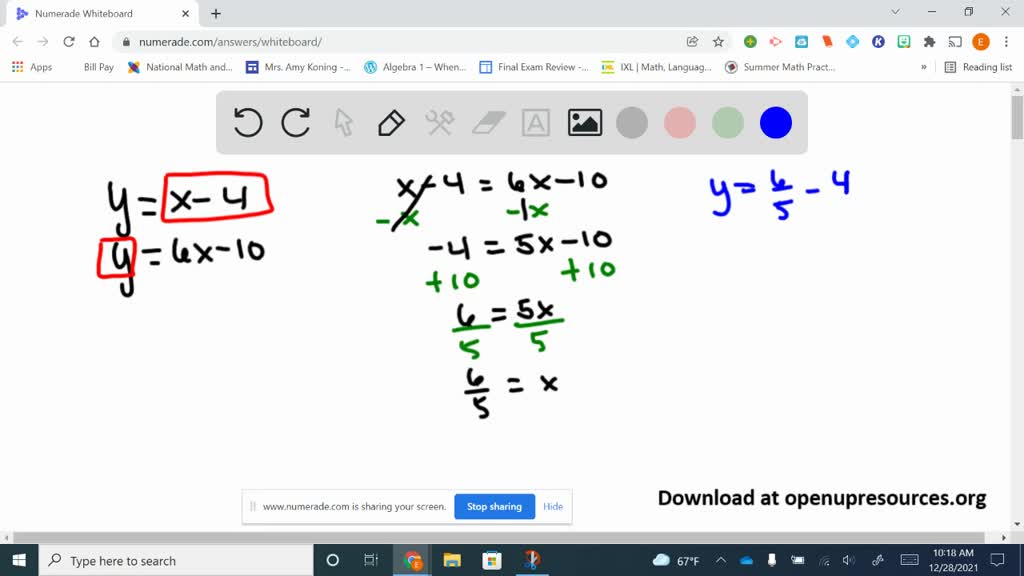Select the cursor pointer tool
Viewport: 1024px width, 576px height.
point(343,122)
